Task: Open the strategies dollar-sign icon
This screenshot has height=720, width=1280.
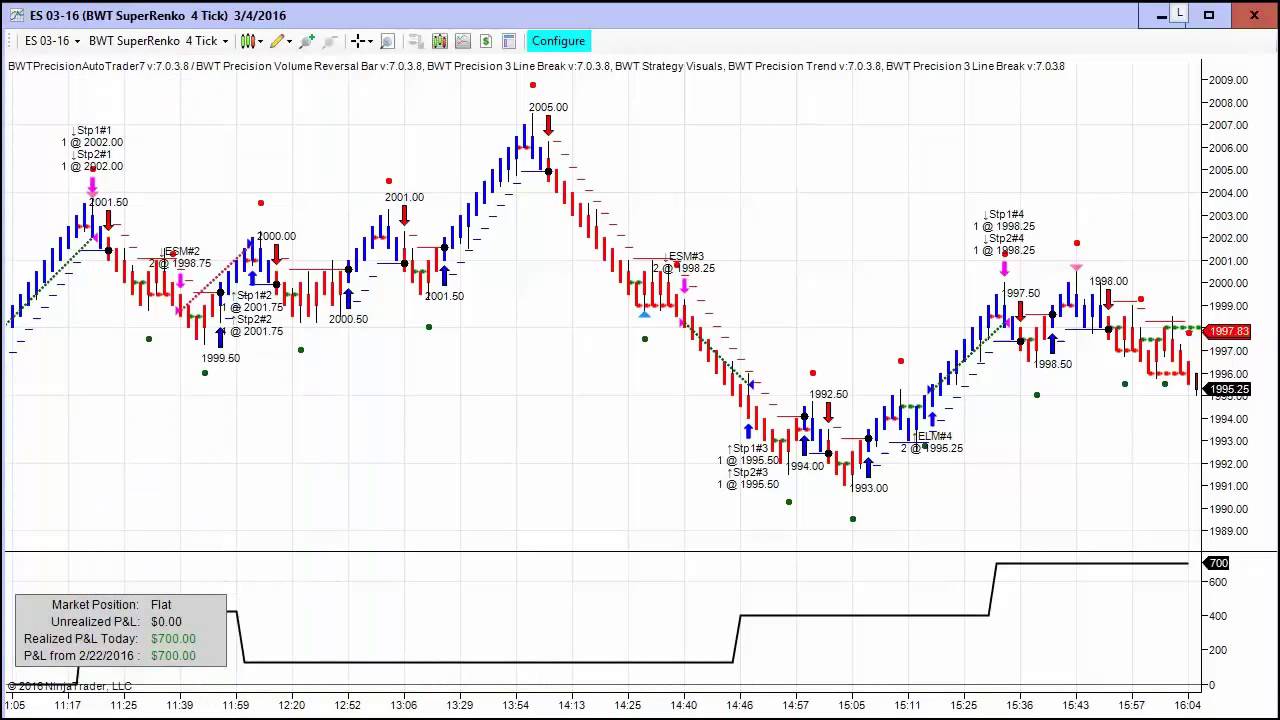Action: pyautogui.click(x=486, y=41)
